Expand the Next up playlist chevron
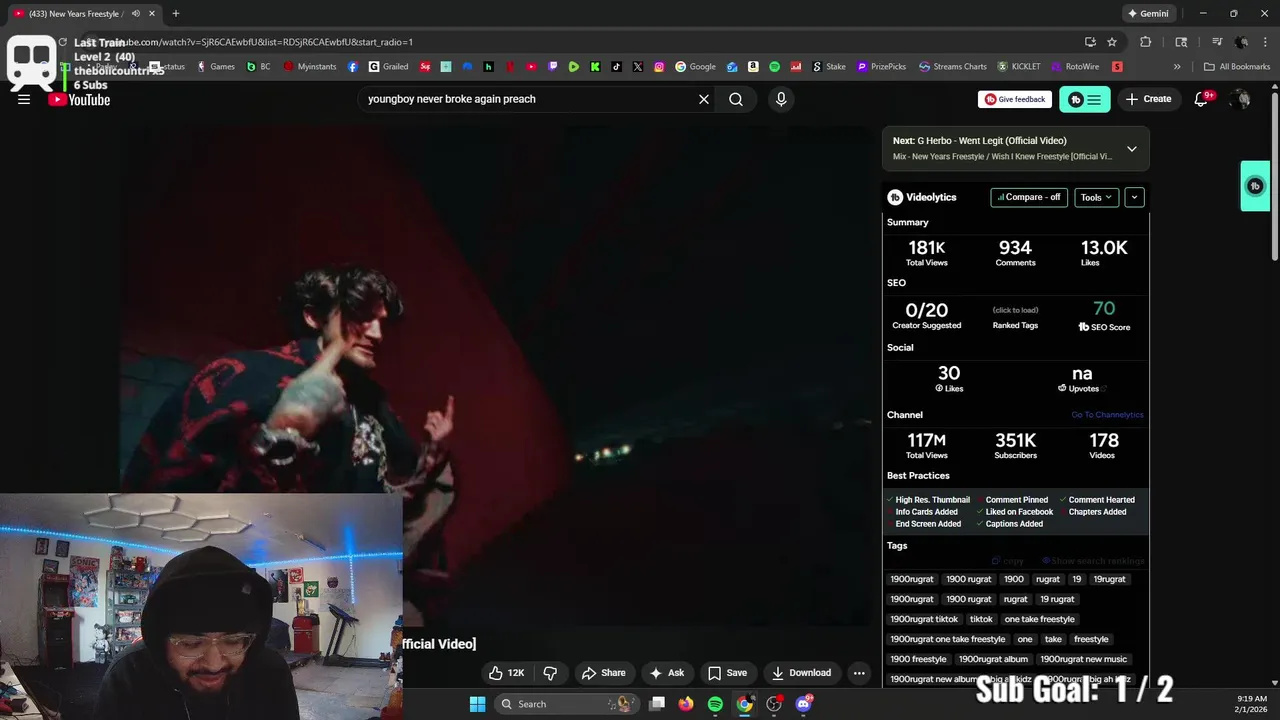1280x720 pixels. pyautogui.click(x=1132, y=149)
